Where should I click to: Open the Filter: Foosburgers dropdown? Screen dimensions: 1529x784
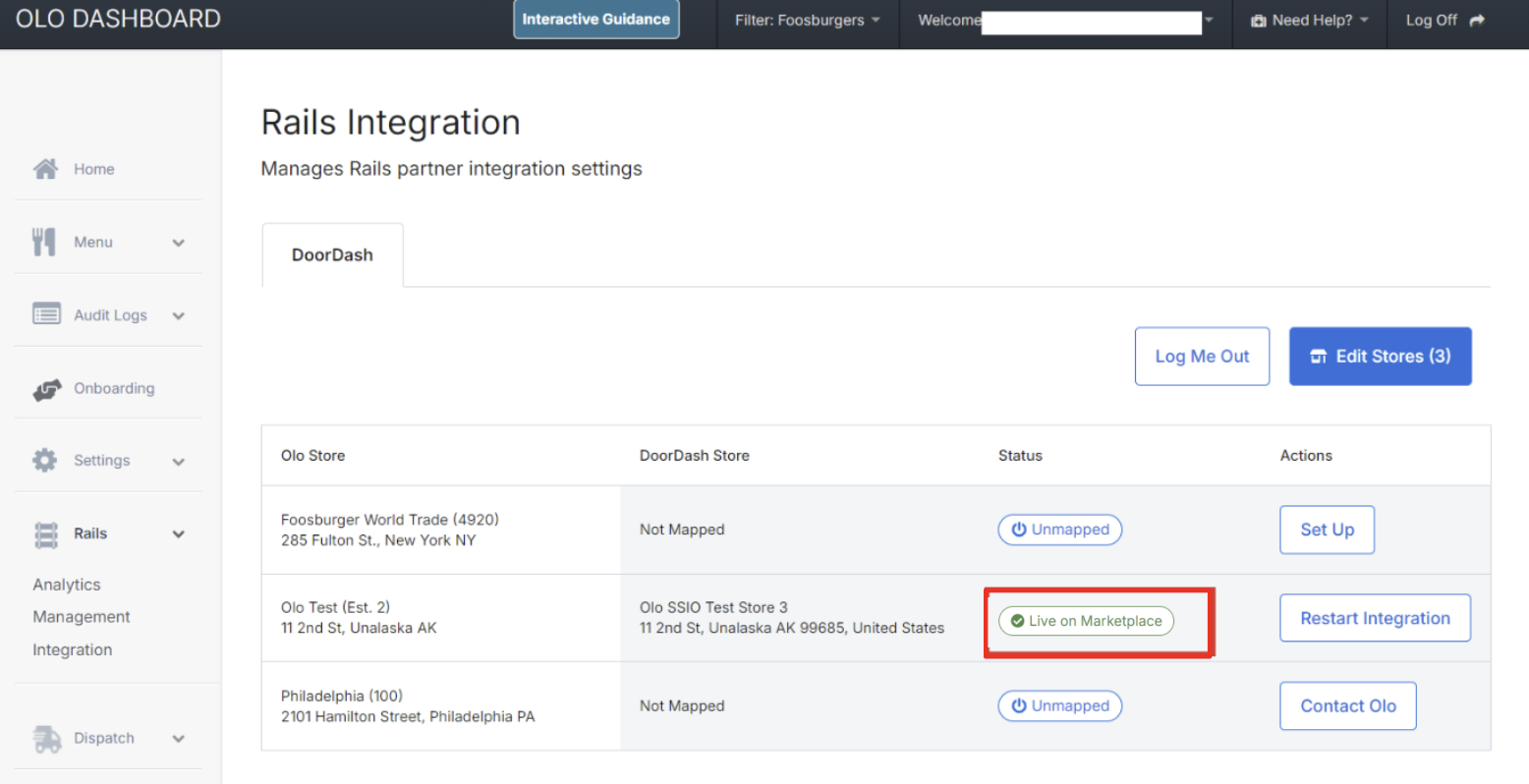[x=807, y=21]
